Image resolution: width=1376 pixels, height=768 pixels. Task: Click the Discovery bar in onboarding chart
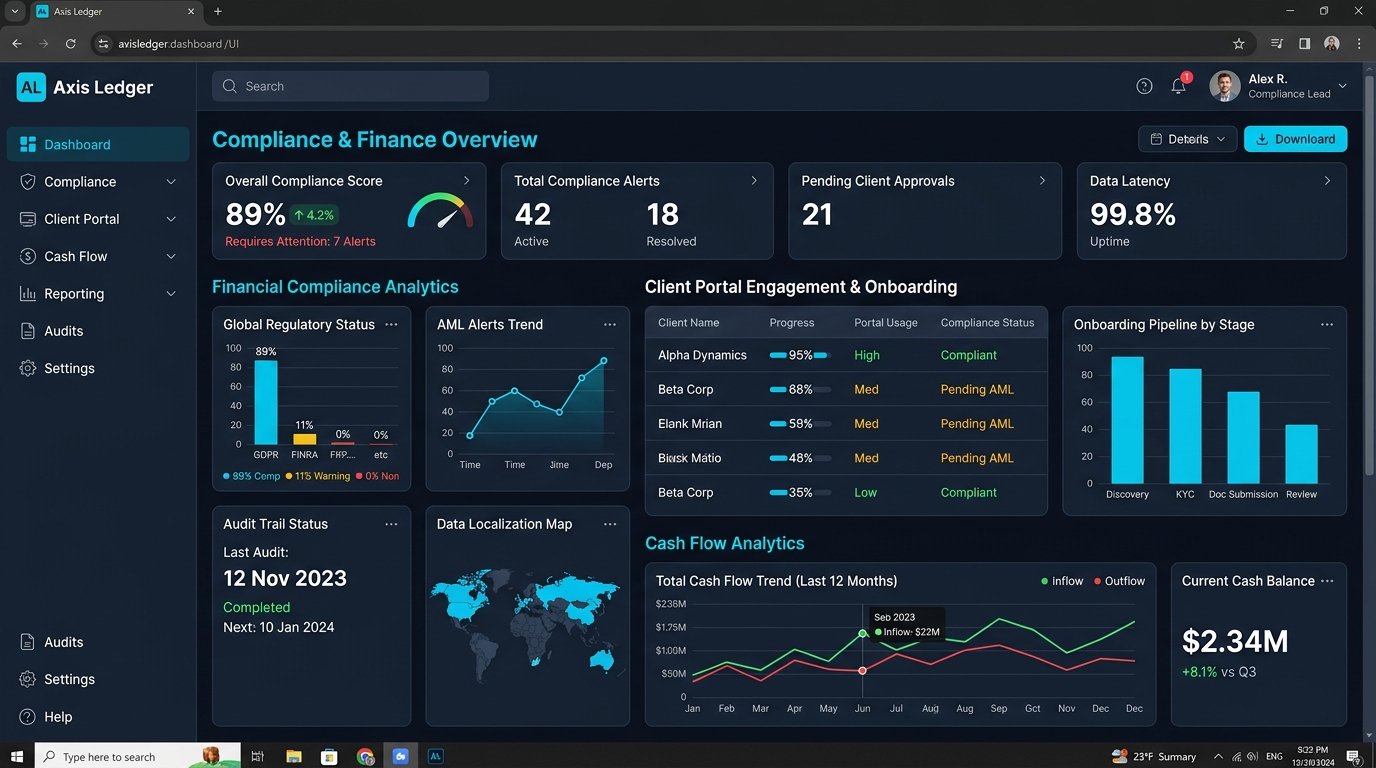(1127, 420)
